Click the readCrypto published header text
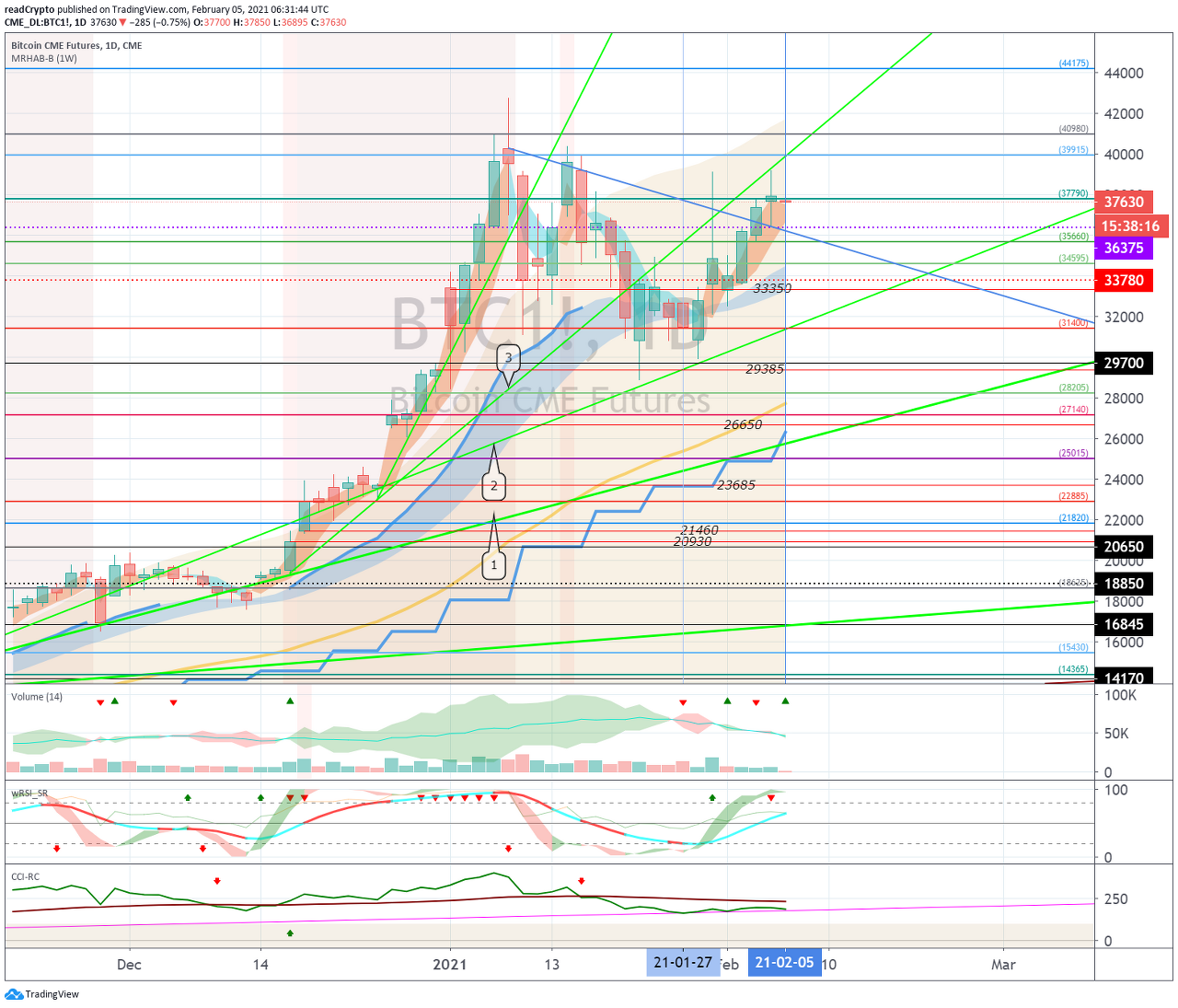1178x1008 pixels. [x=167, y=9]
